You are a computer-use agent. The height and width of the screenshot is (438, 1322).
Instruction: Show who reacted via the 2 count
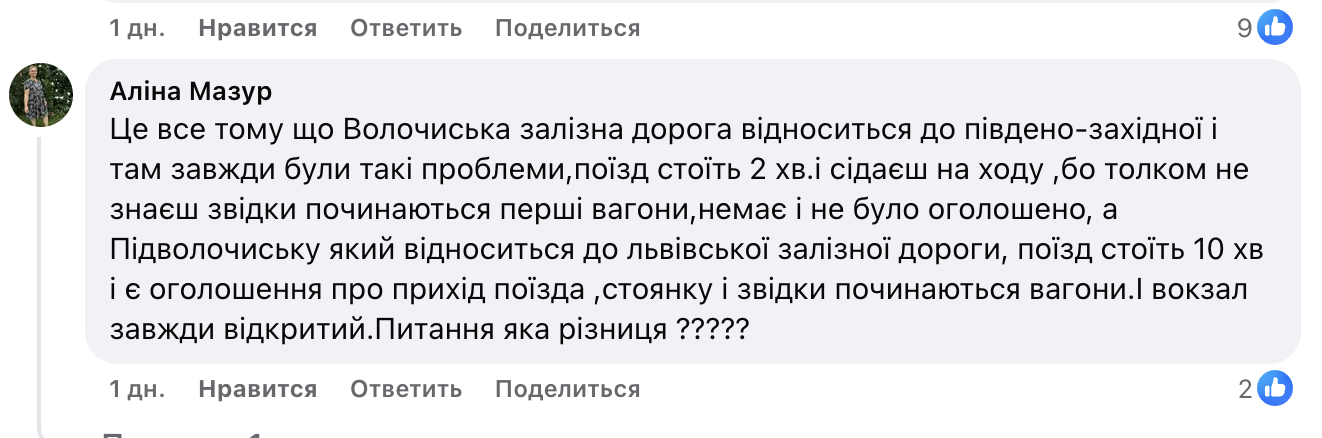pos(1245,389)
